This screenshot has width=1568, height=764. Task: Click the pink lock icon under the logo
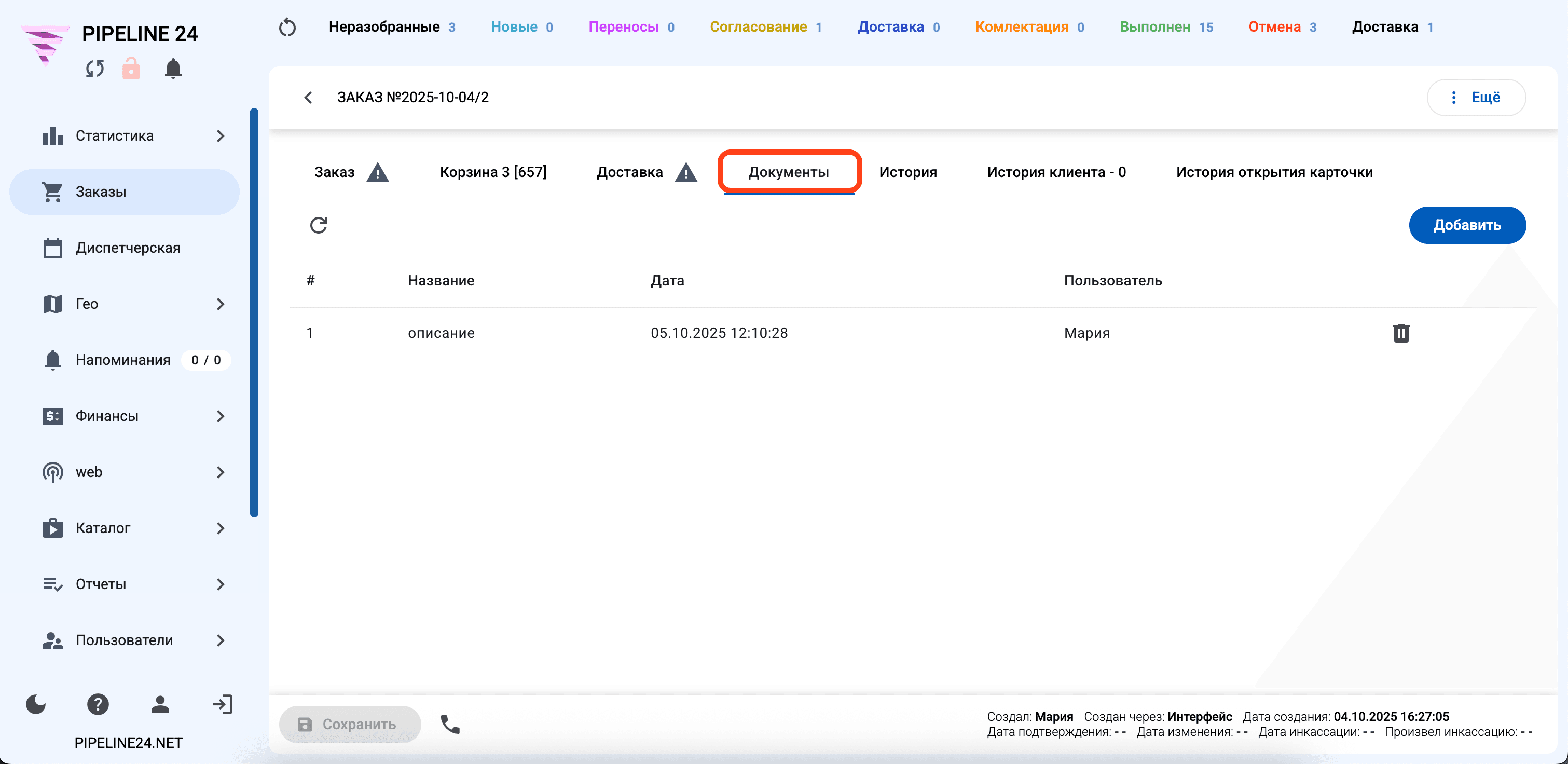tap(131, 68)
